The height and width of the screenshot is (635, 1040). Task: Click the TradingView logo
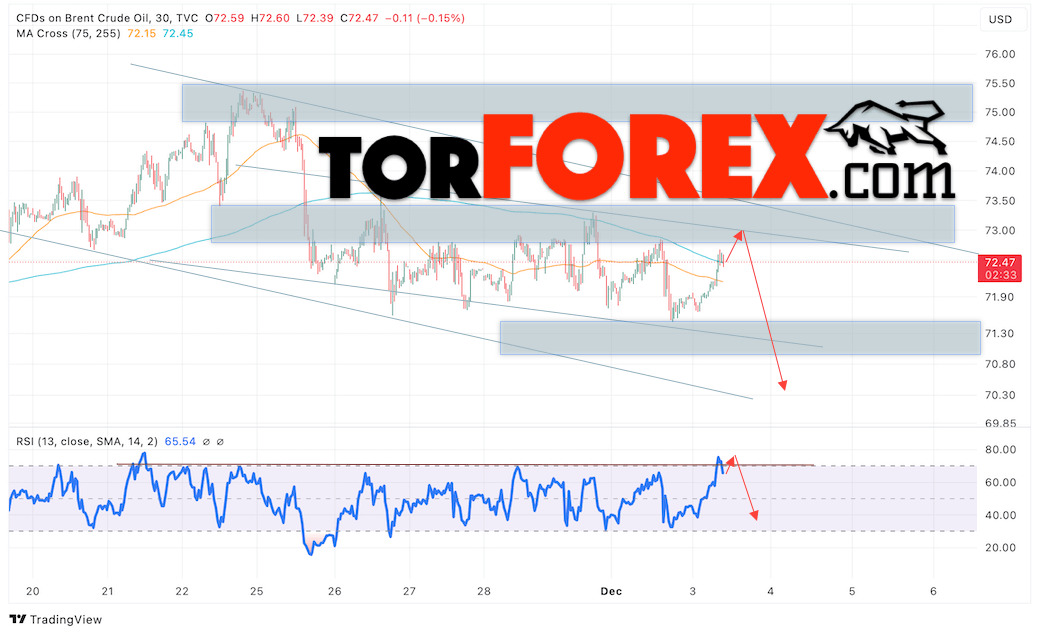coord(56,619)
